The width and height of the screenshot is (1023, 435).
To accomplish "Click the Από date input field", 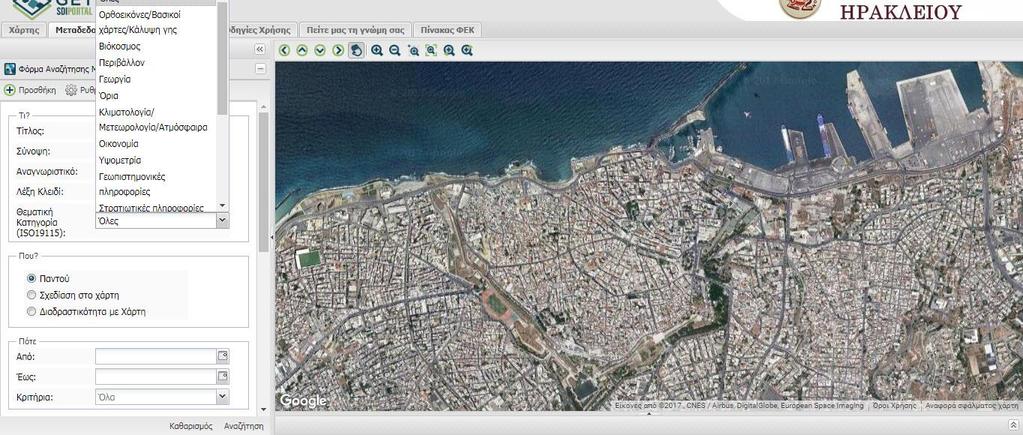I will [x=156, y=356].
